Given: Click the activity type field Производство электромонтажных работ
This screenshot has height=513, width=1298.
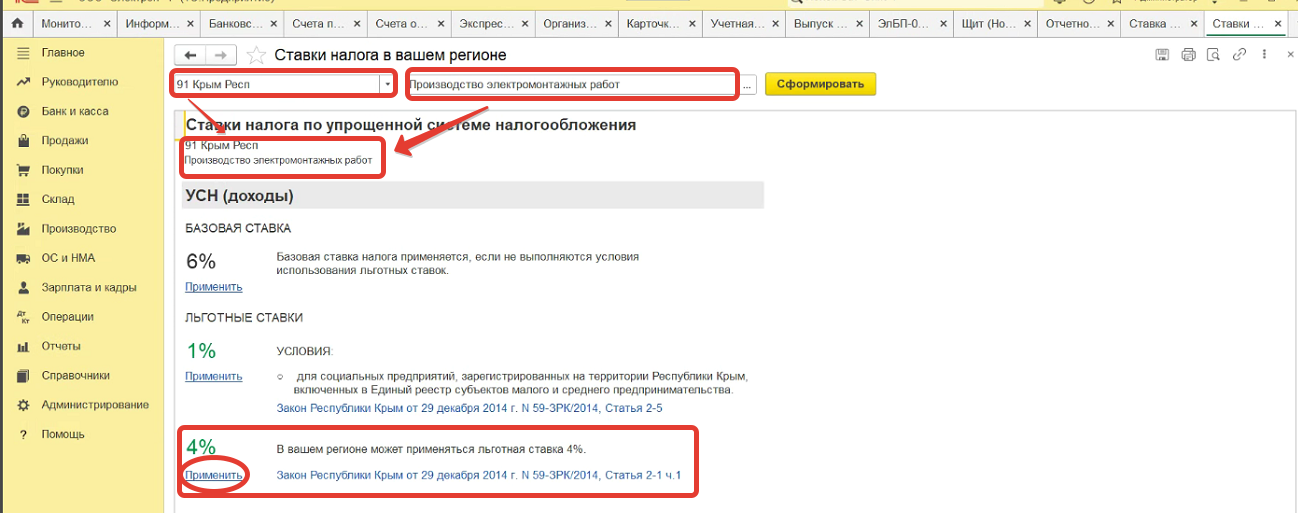Looking at the screenshot, I should click(572, 85).
